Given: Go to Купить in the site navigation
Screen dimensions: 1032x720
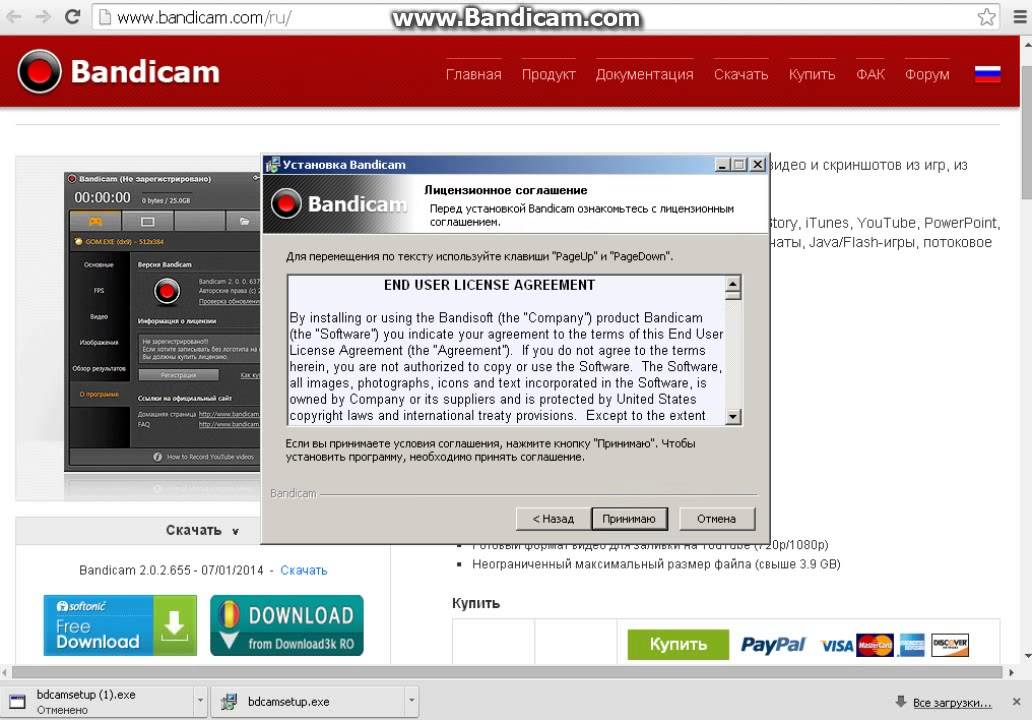Looking at the screenshot, I should tap(812, 74).
